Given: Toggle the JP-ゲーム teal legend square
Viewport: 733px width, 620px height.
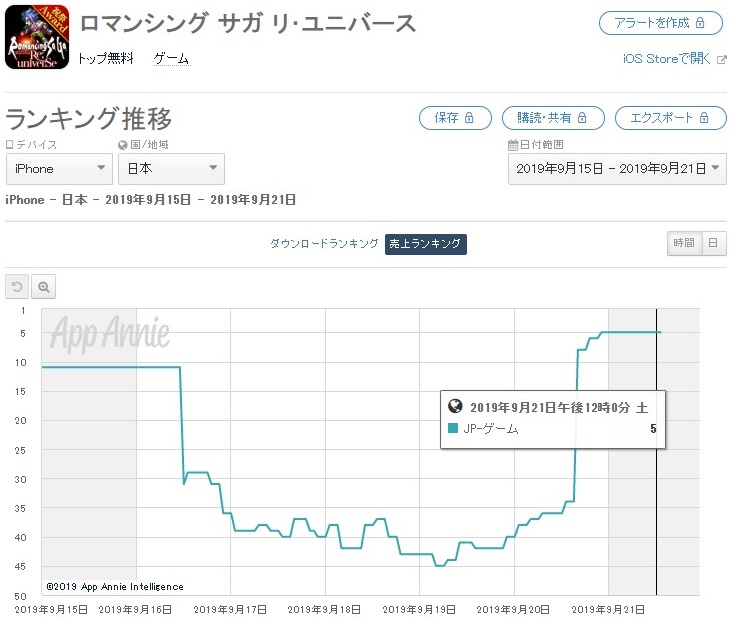Looking at the screenshot, I should coord(453,428).
